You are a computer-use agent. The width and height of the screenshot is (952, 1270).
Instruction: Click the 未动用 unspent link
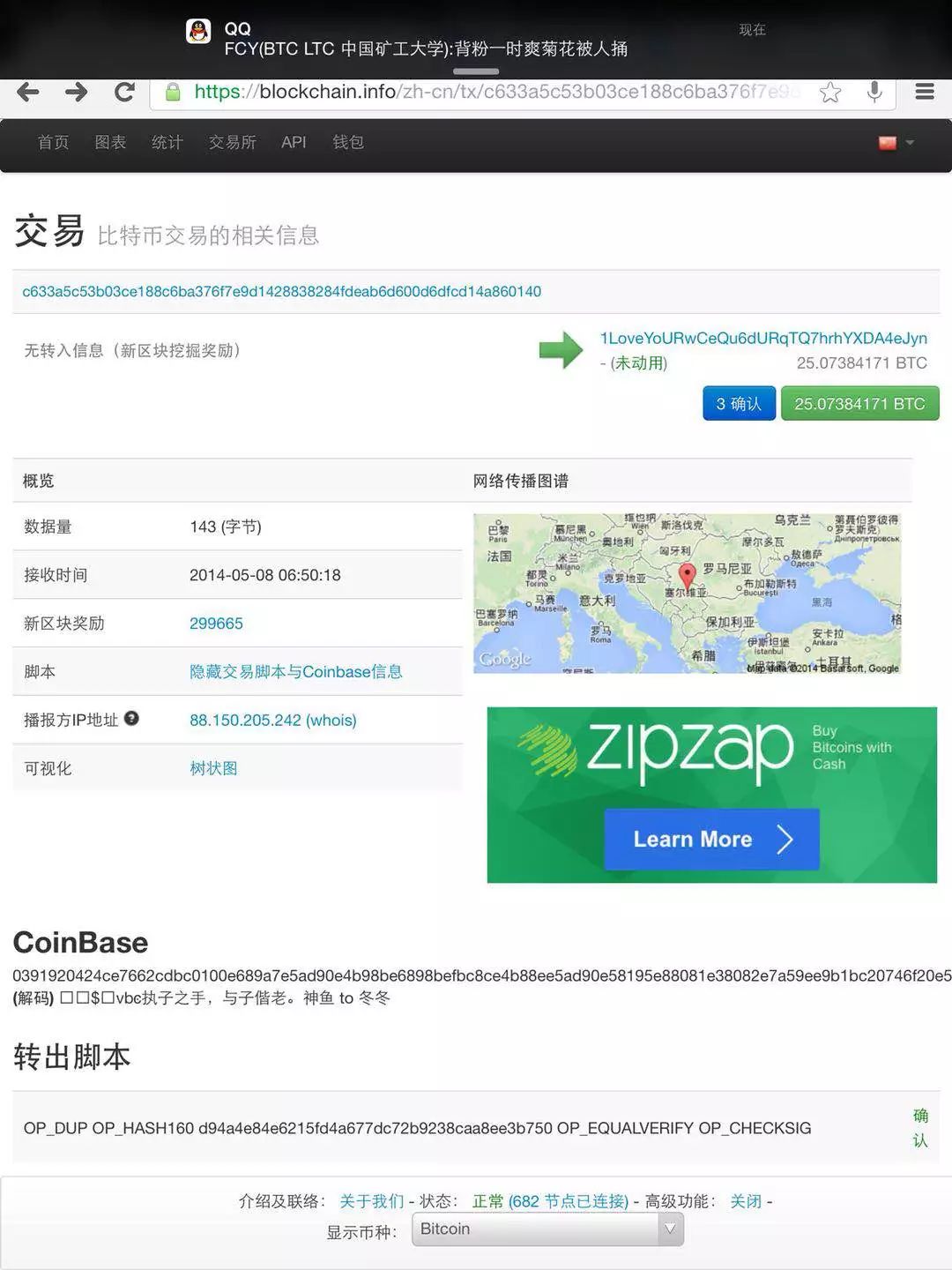tap(640, 363)
